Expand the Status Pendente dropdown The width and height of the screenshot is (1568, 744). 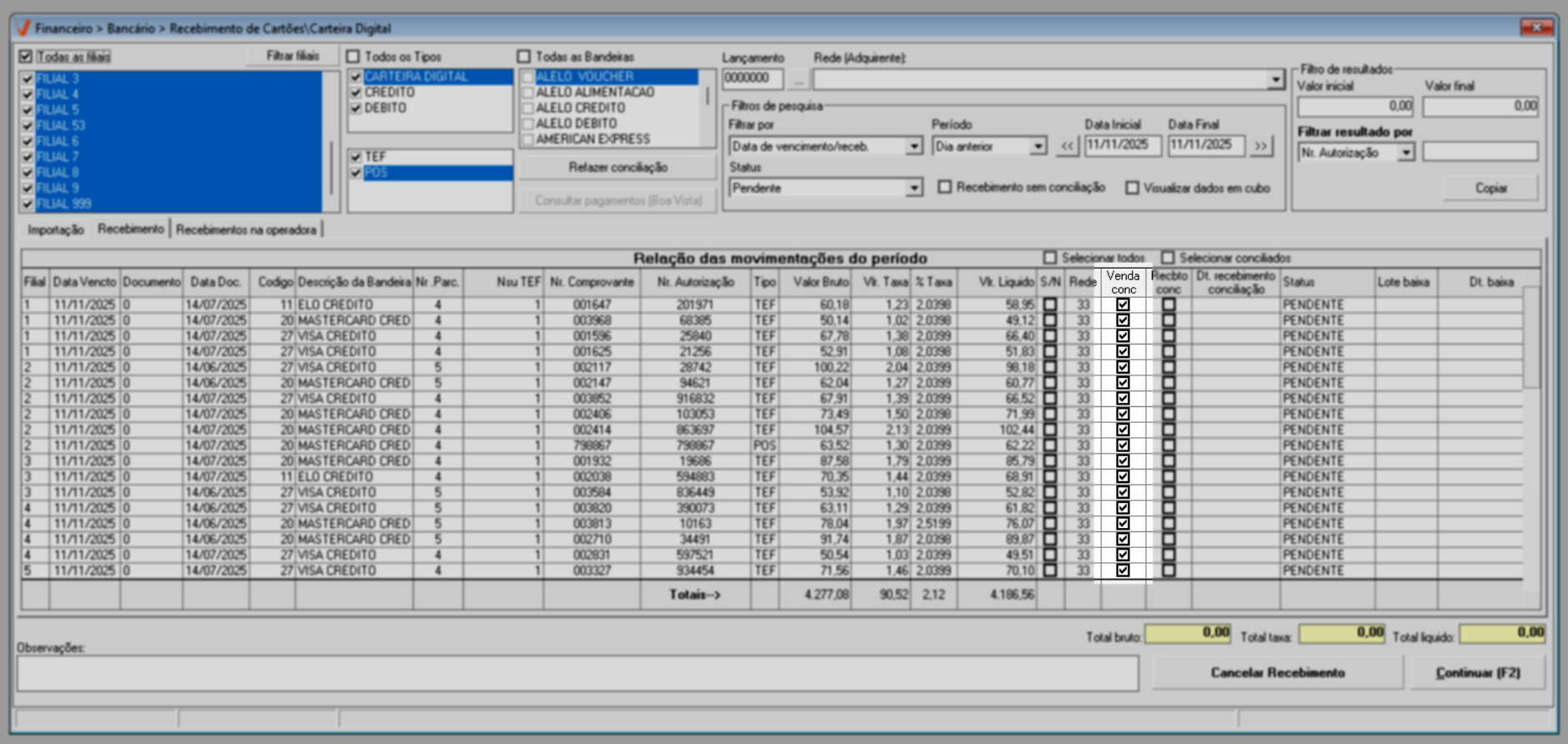914,189
